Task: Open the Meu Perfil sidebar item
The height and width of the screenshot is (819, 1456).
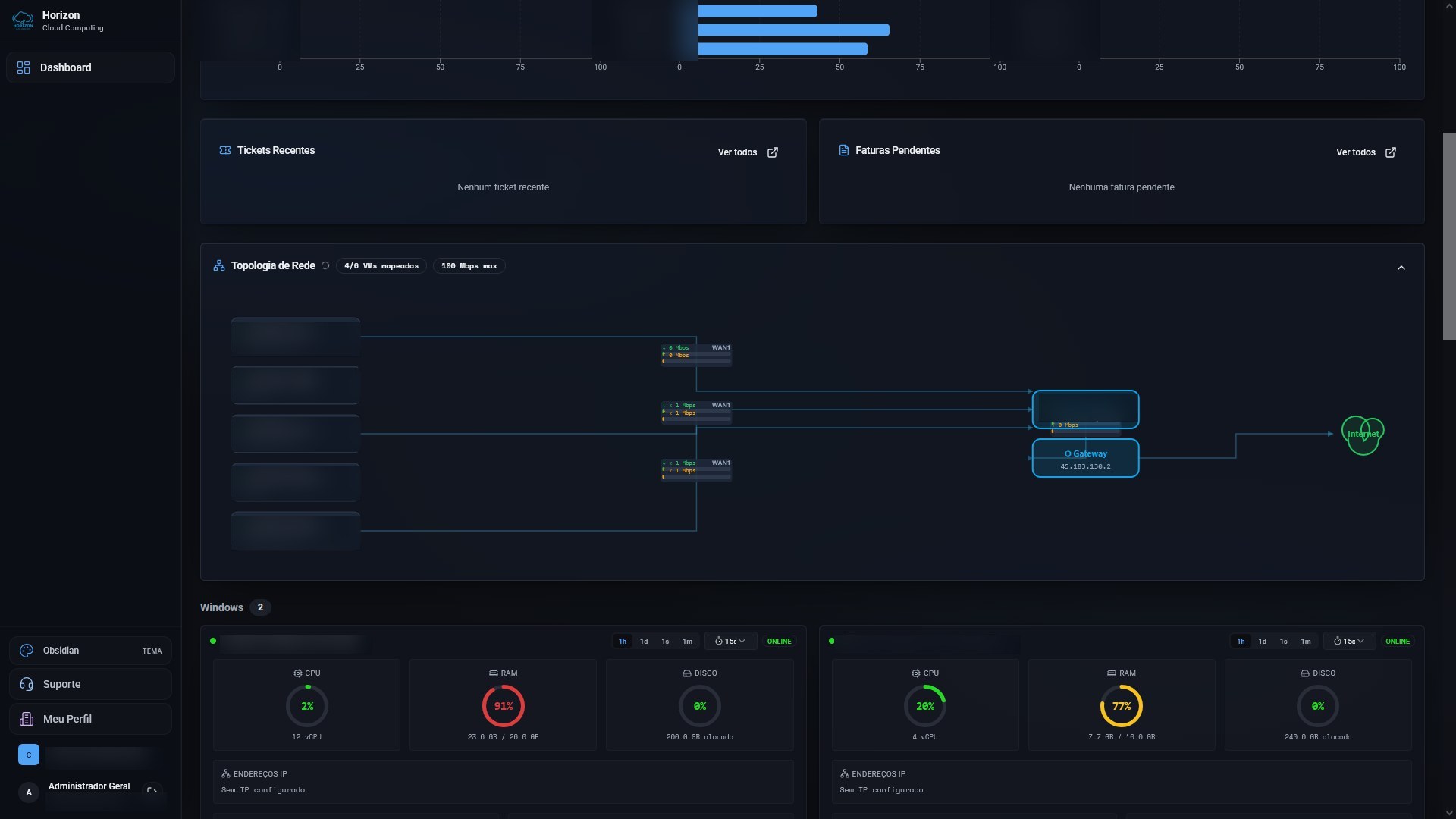Action: tap(90, 719)
